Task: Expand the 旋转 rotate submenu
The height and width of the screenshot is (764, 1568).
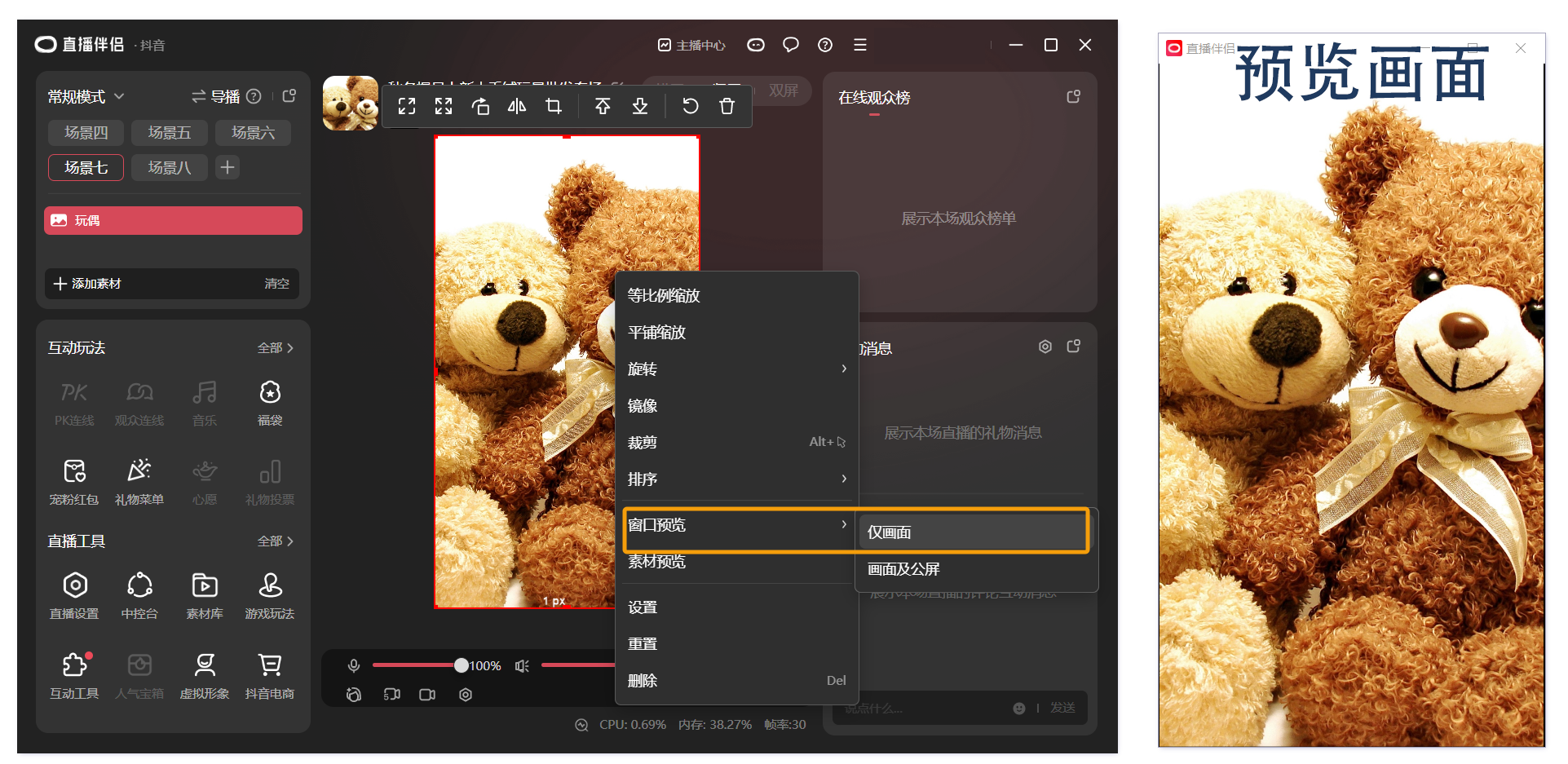Action: (x=736, y=369)
